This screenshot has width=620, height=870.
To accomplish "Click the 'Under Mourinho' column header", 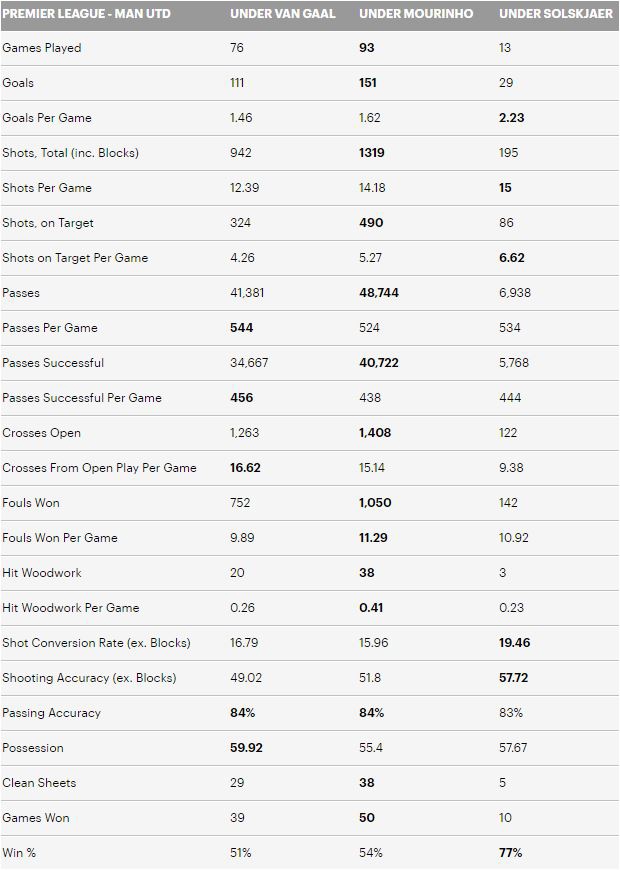I will click(416, 14).
